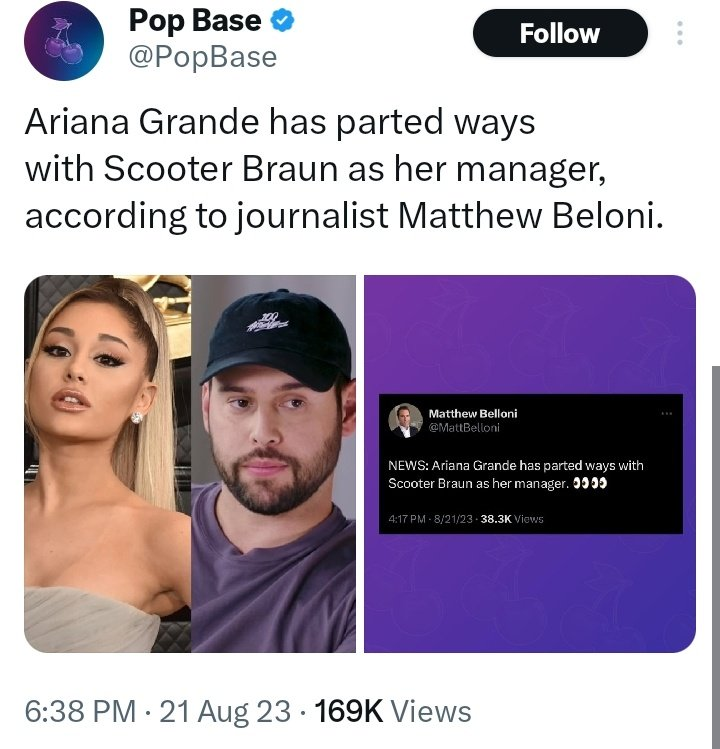Open the photo of the woman with blonde ponytail
This screenshot has width=720, height=749.
(x=107, y=463)
